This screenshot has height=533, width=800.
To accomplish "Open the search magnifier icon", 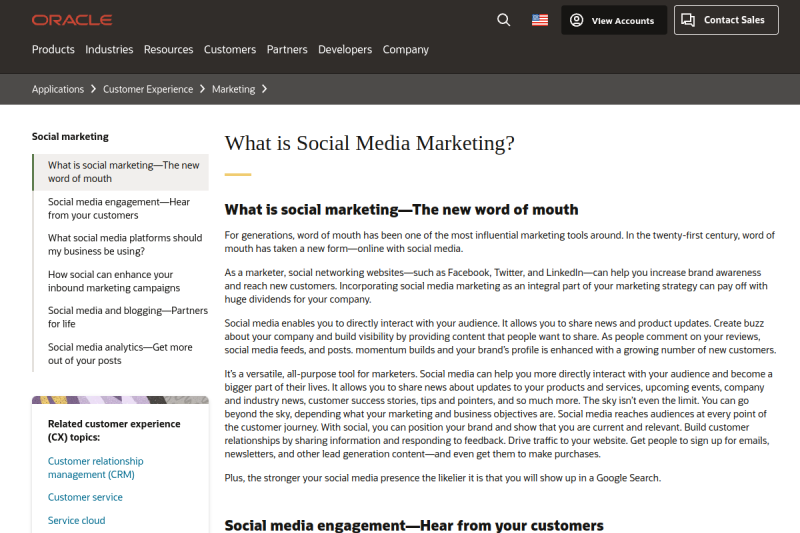I will [504, 20].
